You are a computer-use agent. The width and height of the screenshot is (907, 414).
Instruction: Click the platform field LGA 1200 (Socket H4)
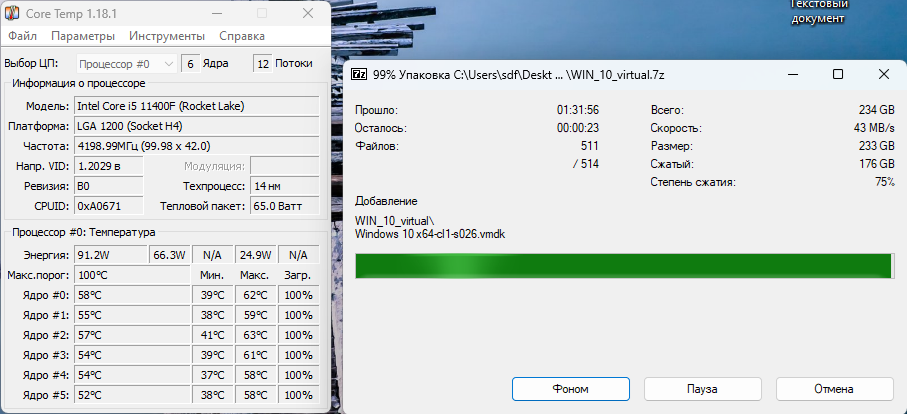click(197, 126)
